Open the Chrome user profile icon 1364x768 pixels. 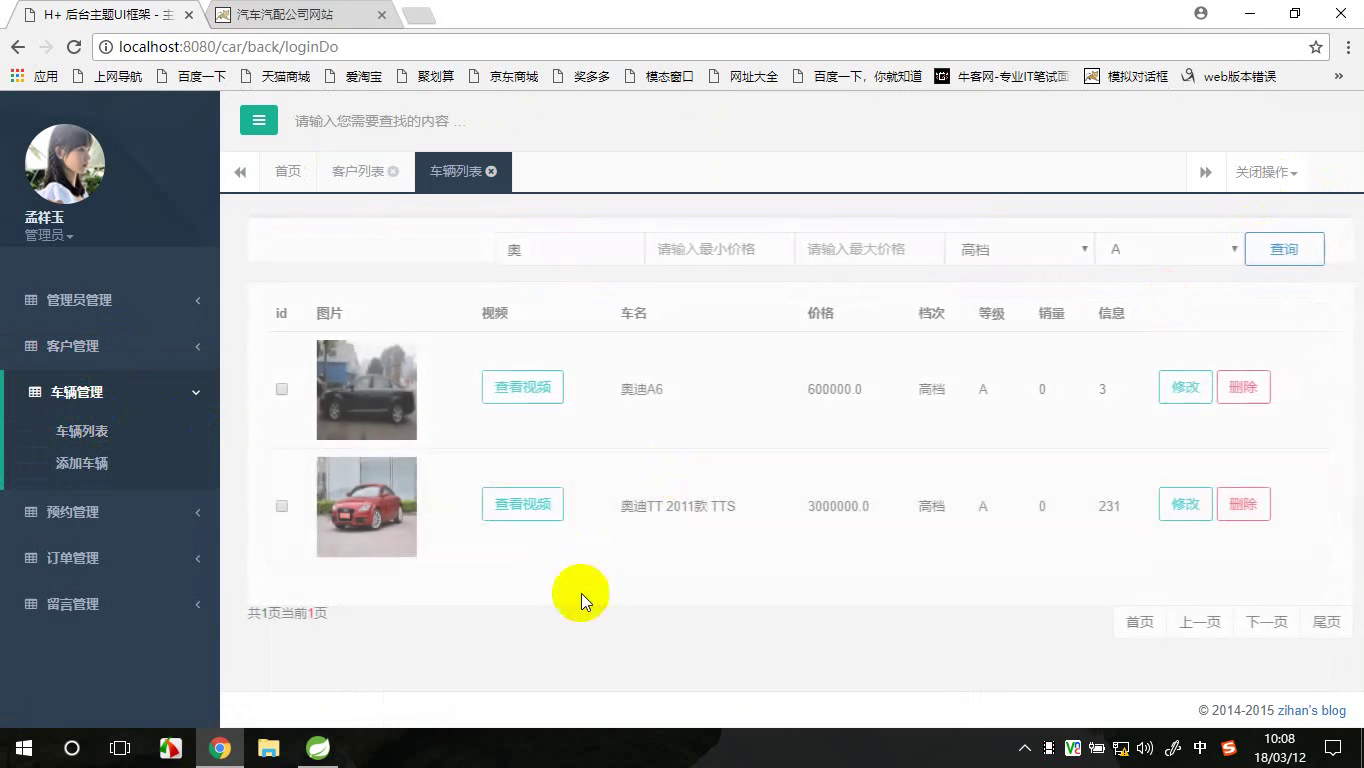pos(1201,14)
